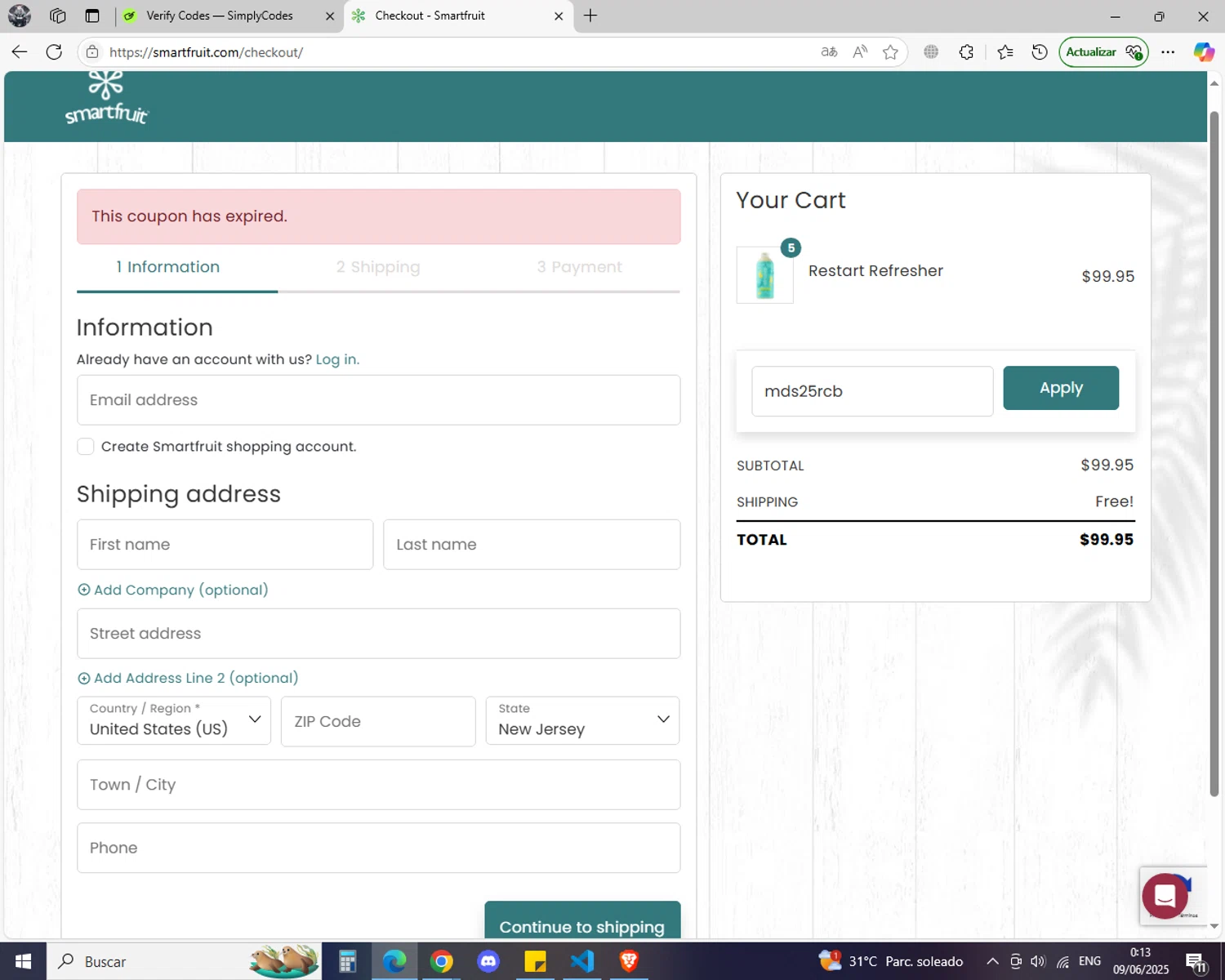Show hidden system tray icons

tap(992, 961)
